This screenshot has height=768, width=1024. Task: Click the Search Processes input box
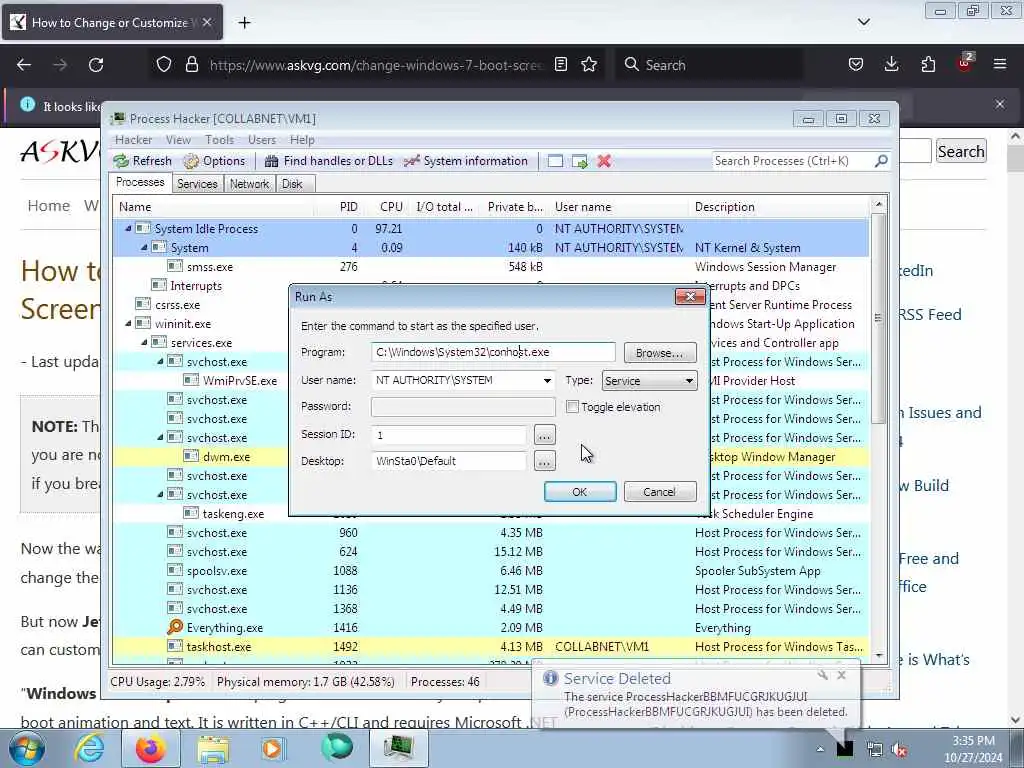792,161
